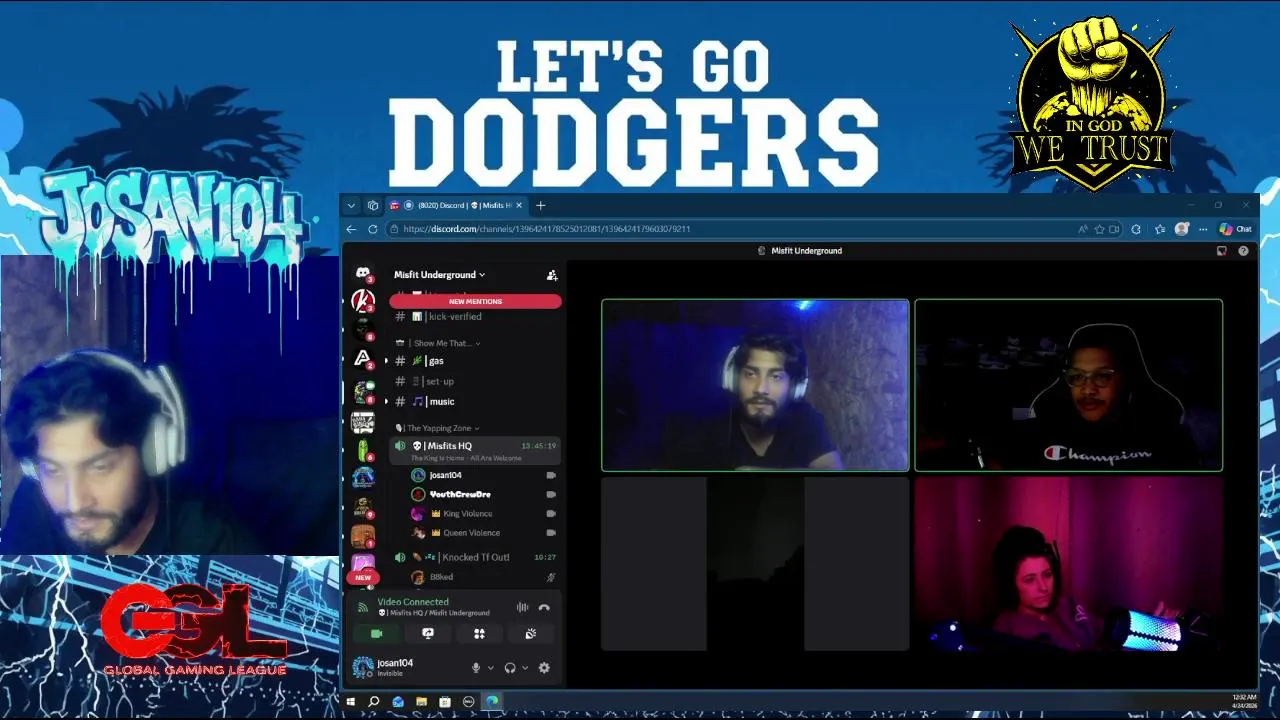The width and height of the screenshot is (1280, 720).
Task: Open the activities launcher button
Action: coord(479,633)
